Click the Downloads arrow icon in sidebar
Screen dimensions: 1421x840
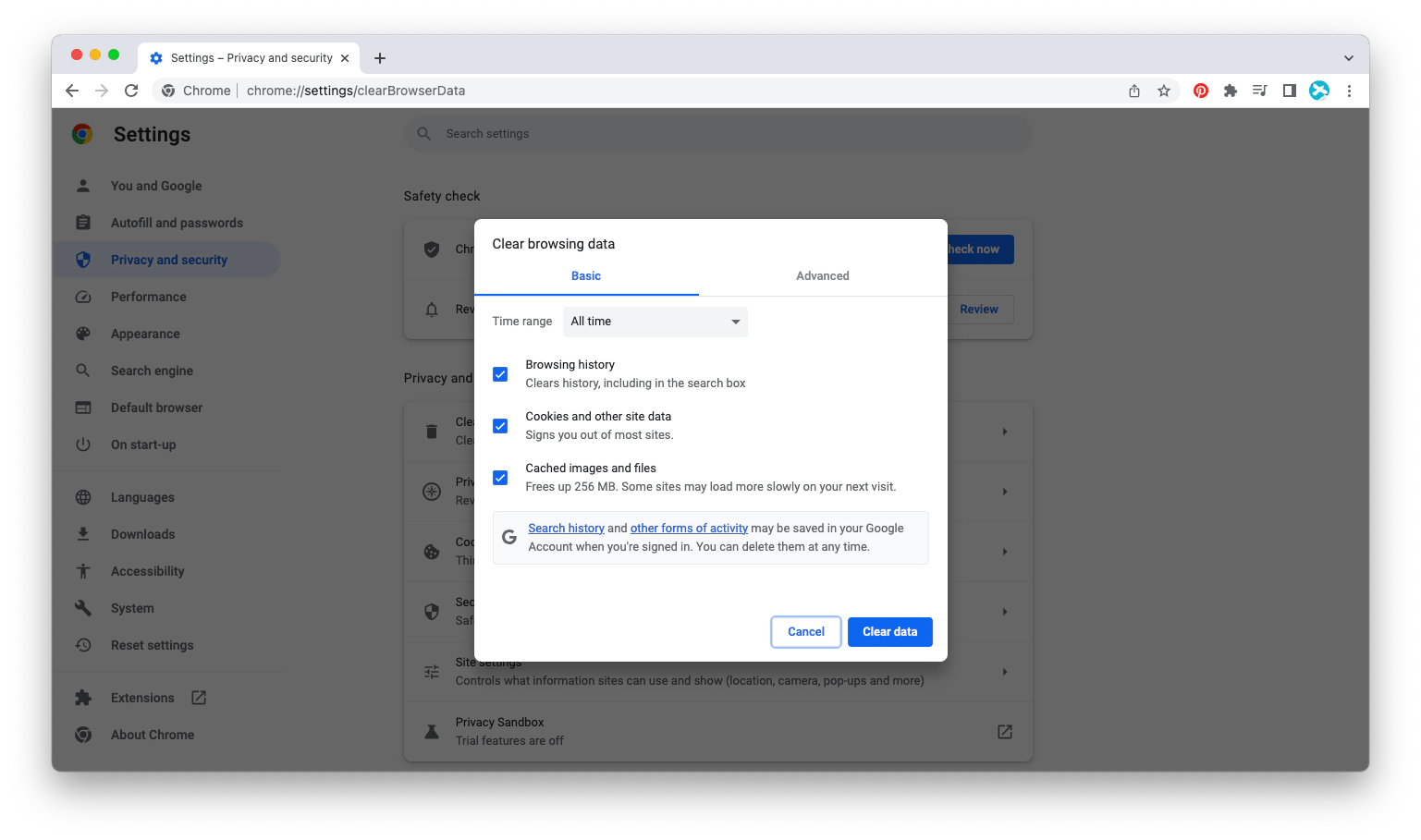point(83,534)
